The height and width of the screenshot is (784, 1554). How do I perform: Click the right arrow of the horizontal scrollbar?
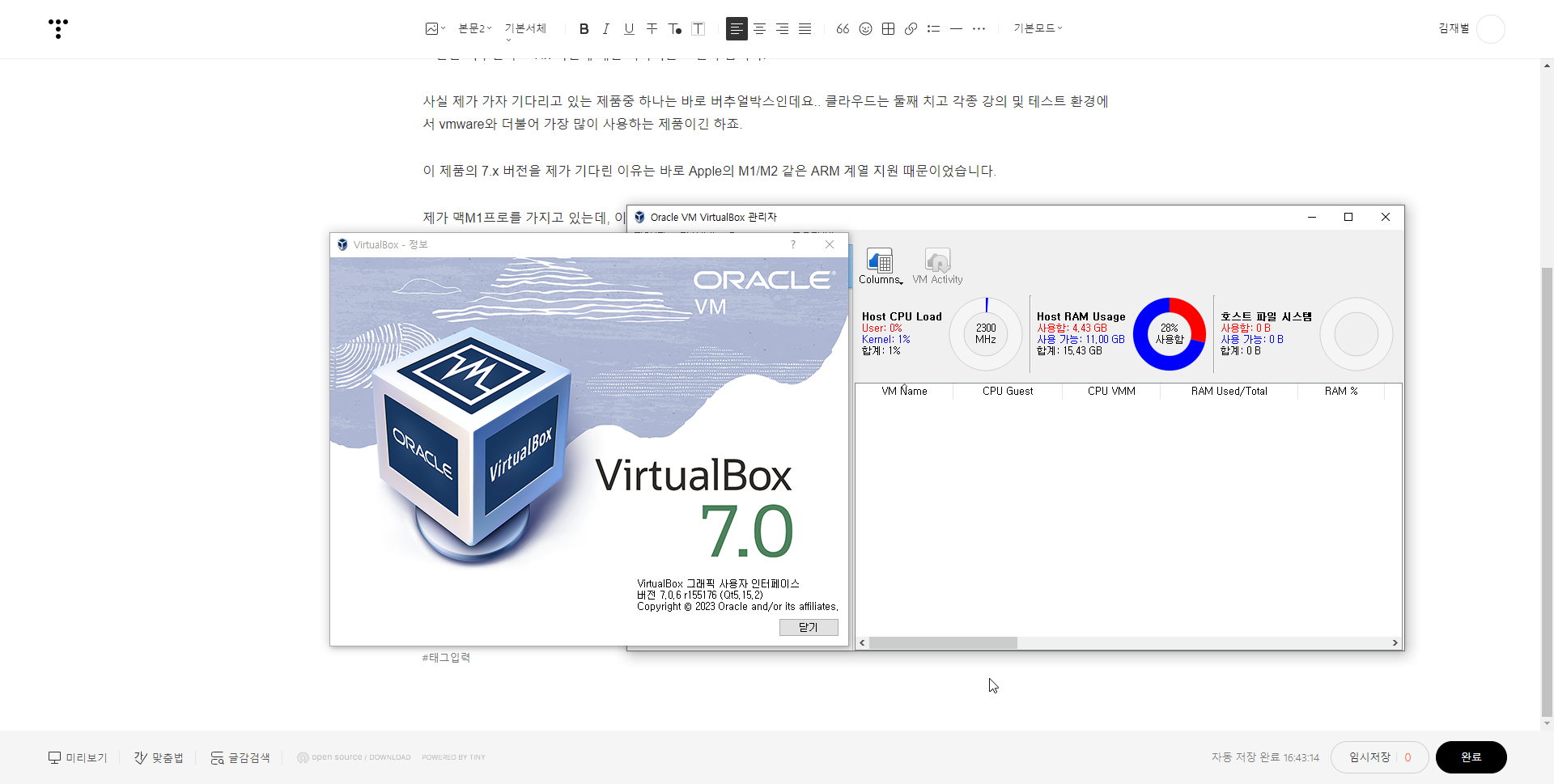click(x=1395, y=642)
